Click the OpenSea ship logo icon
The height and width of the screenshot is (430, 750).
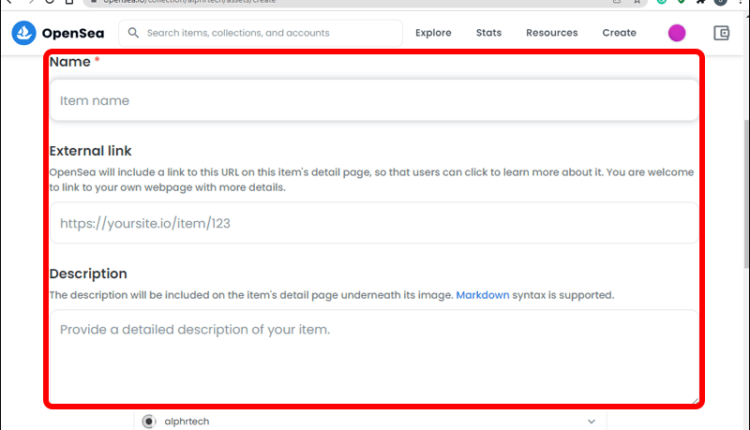pyautogui.click(x=23, y=33)
